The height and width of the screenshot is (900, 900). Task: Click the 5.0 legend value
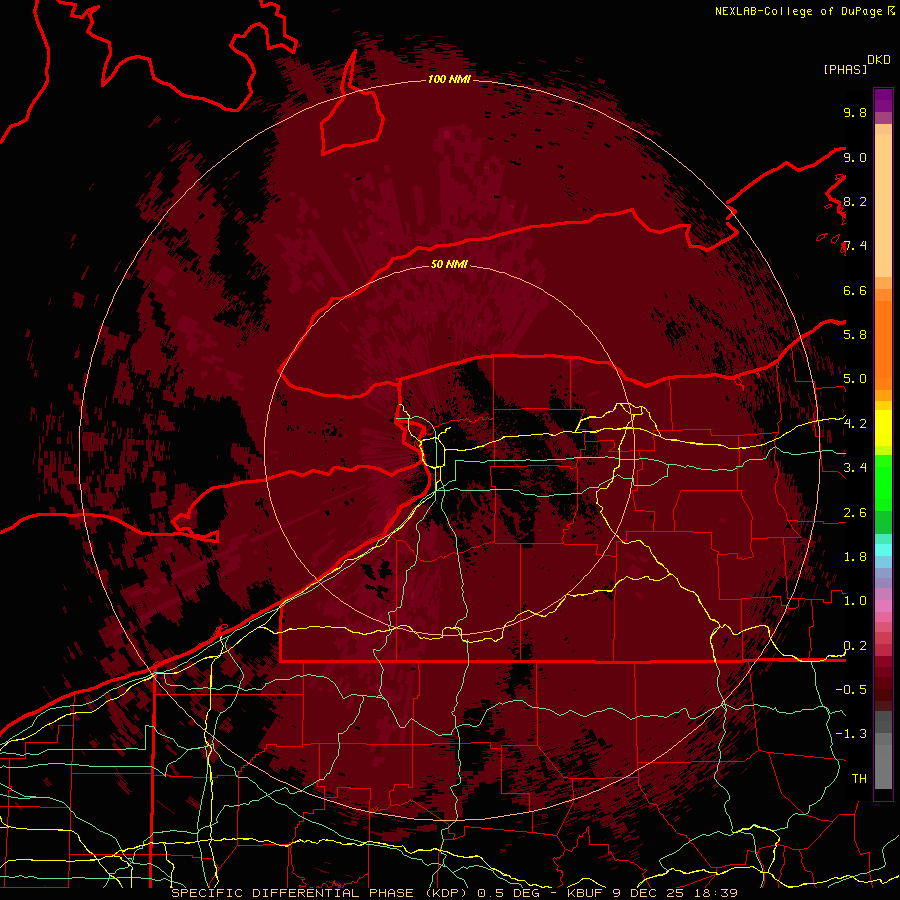tap(855, 379)
